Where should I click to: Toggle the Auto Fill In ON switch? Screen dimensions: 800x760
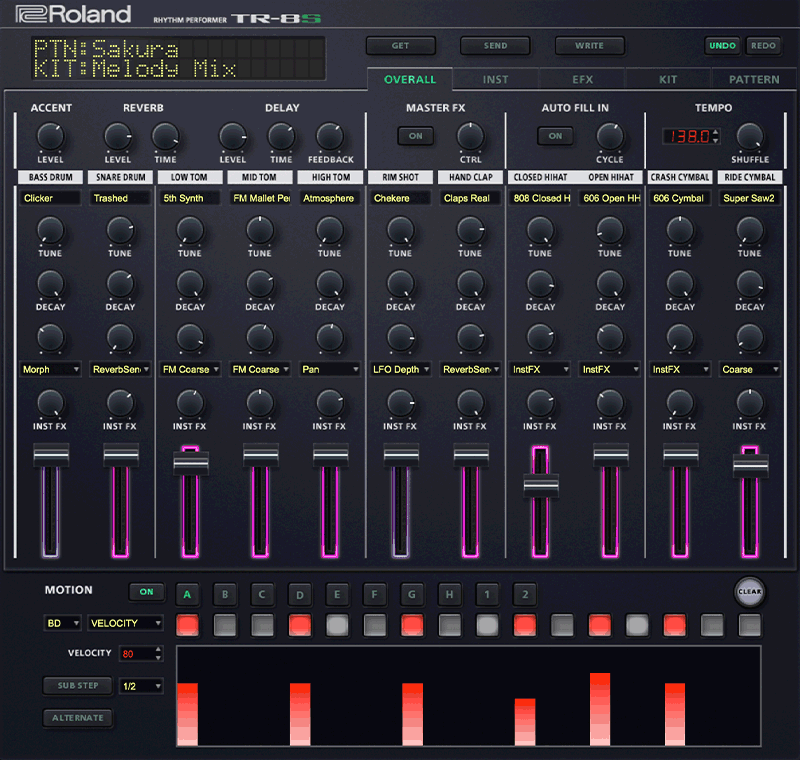pyautogui.click(x=555, y=136)
